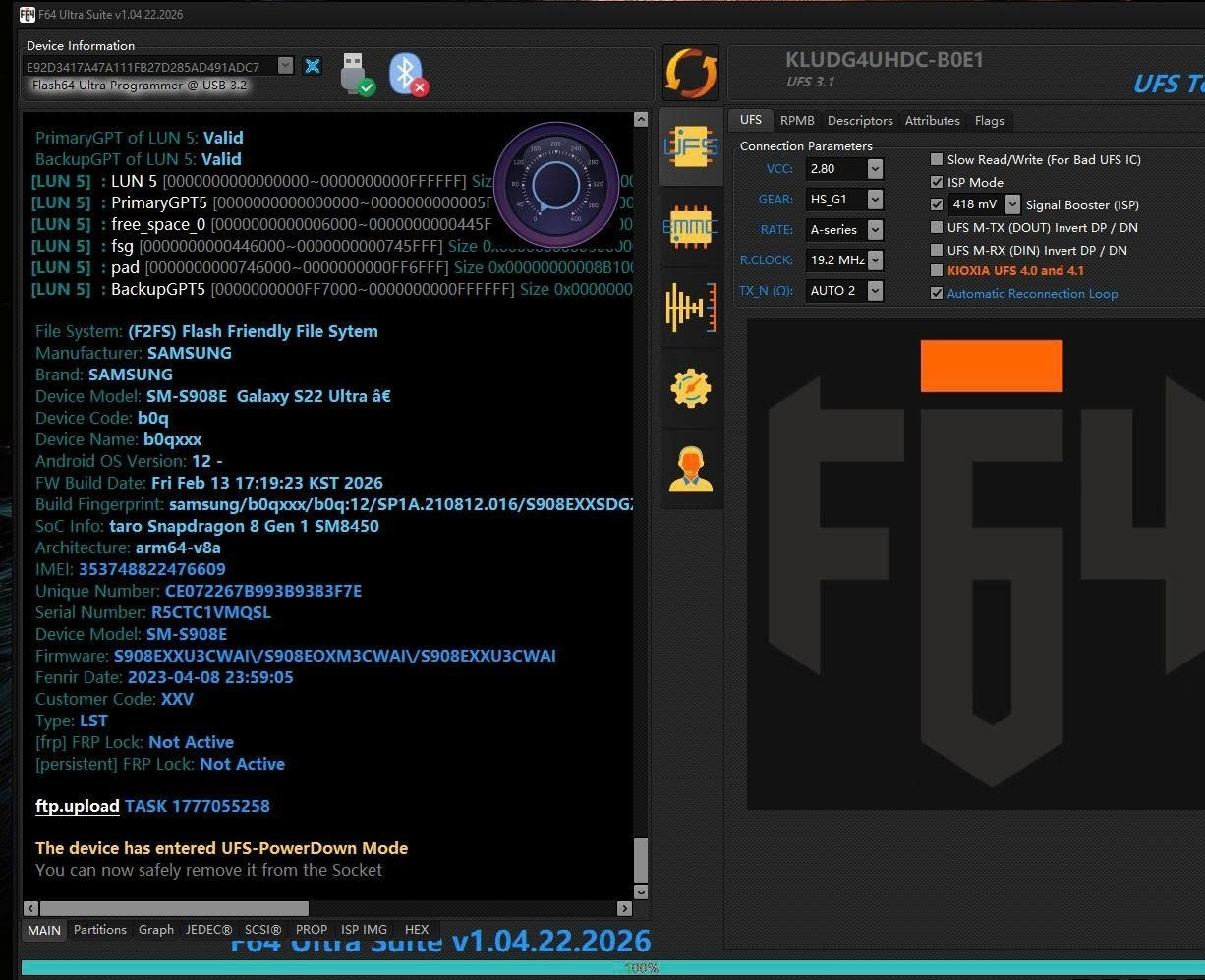Select the HEX bottom tab
1205x980 pixels.
(x=417, y=930)
